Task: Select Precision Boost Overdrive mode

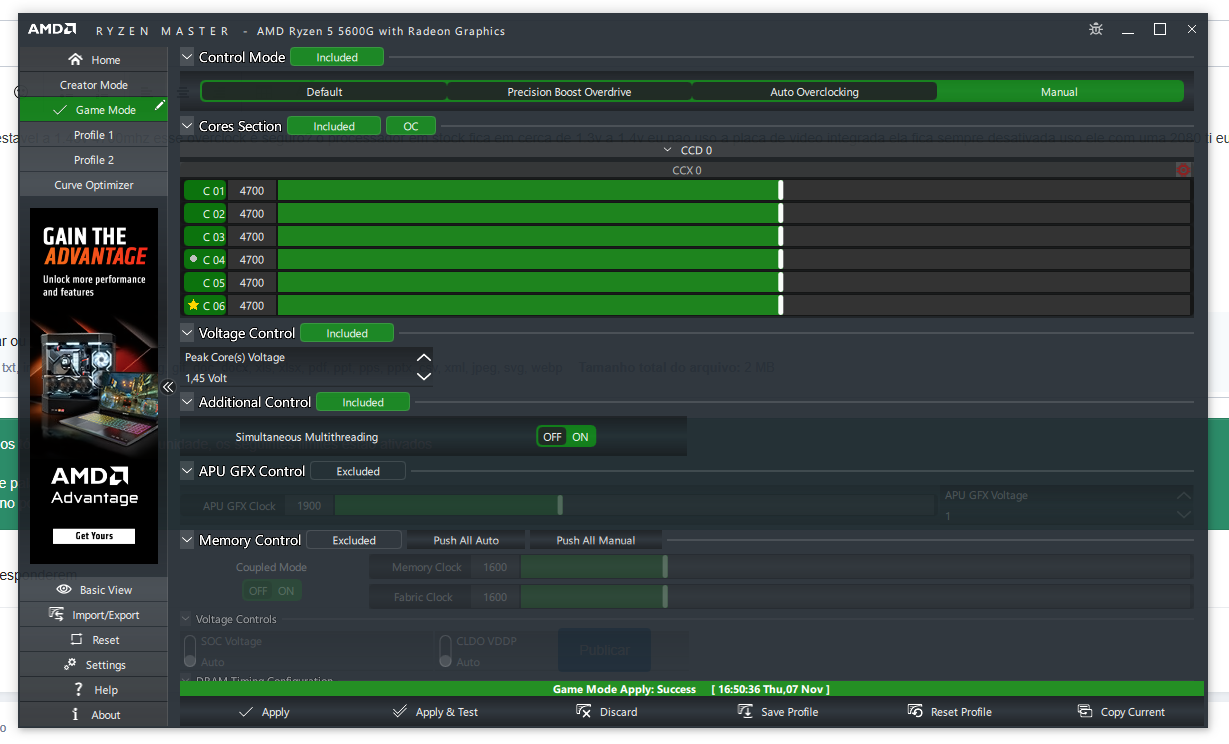Action: coord(569,92)
